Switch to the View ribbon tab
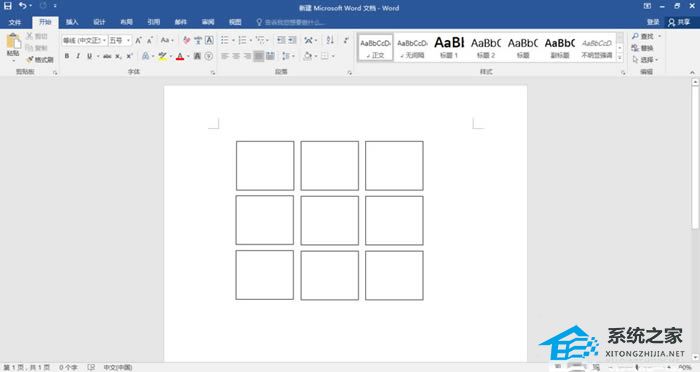Screen dimensions: 700x372 pyautogui.click(x=235, y=22)
